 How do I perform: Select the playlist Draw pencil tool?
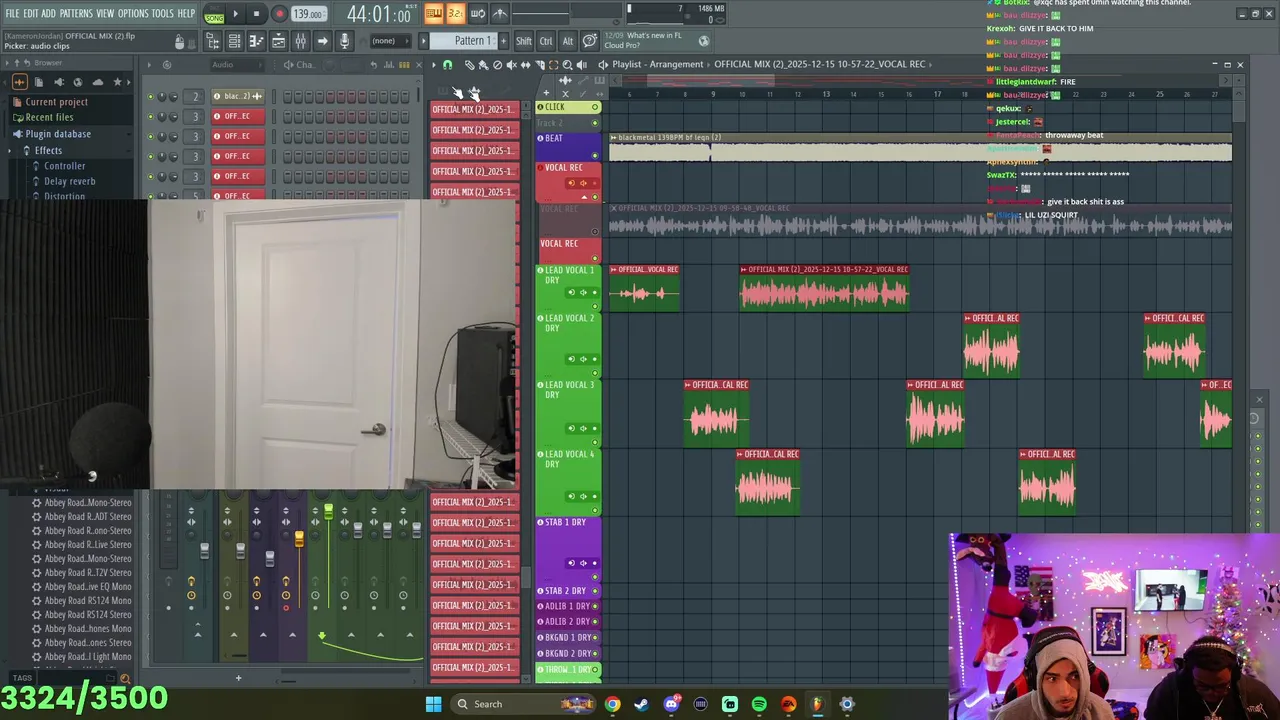click(x=469, y=64)
